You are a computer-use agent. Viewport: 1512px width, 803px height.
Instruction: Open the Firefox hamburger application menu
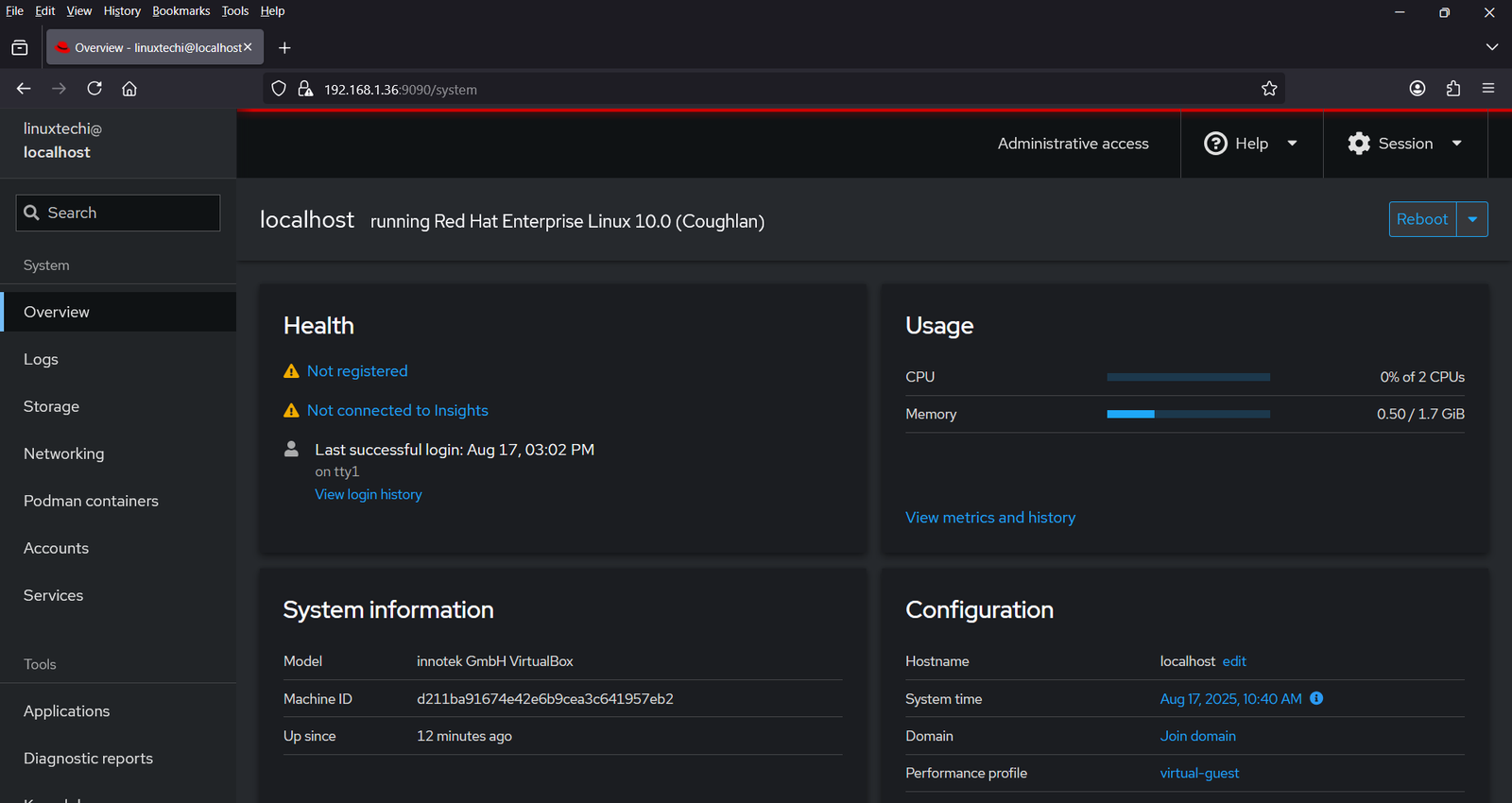(1488, 89)
